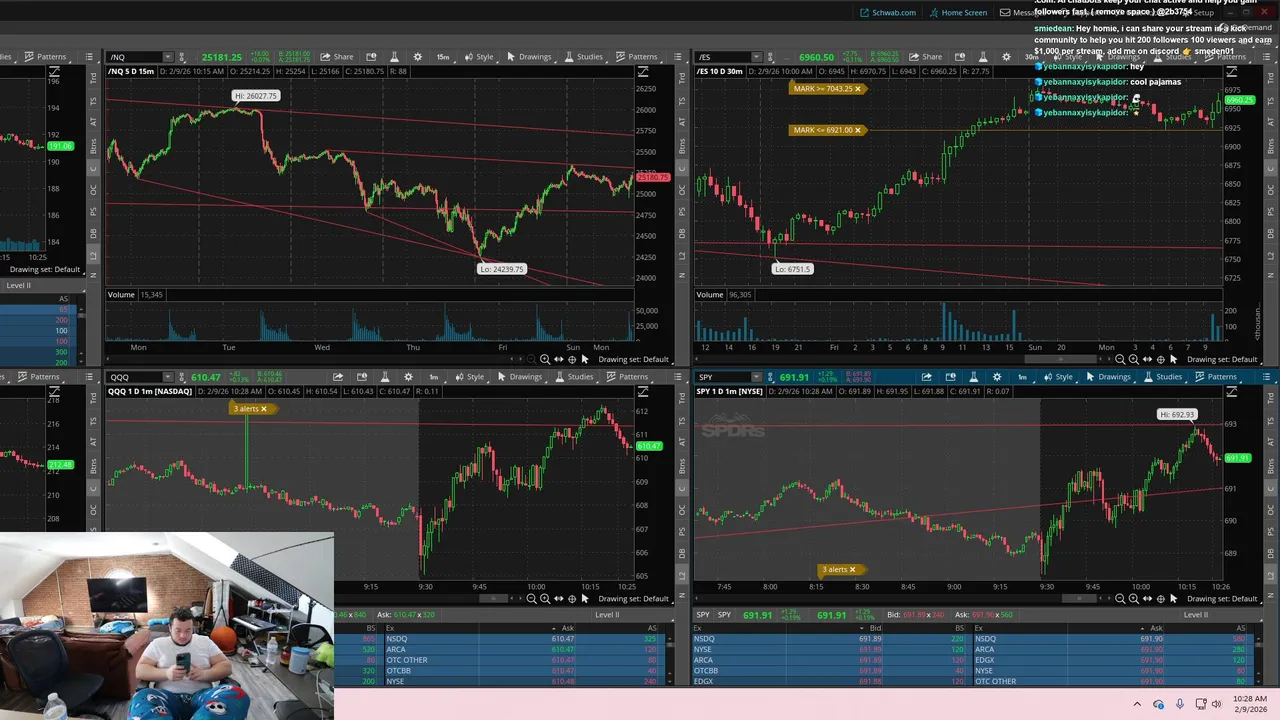
Task: Select the pointer cursor below /NQ chart
Action: [585, 359]
